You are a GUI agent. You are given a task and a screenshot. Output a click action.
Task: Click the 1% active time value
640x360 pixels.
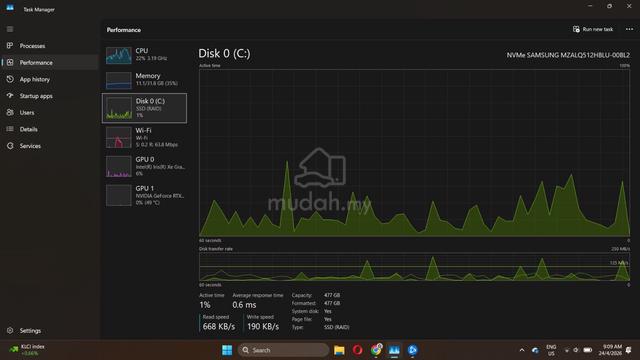click(x=205, y=305)
